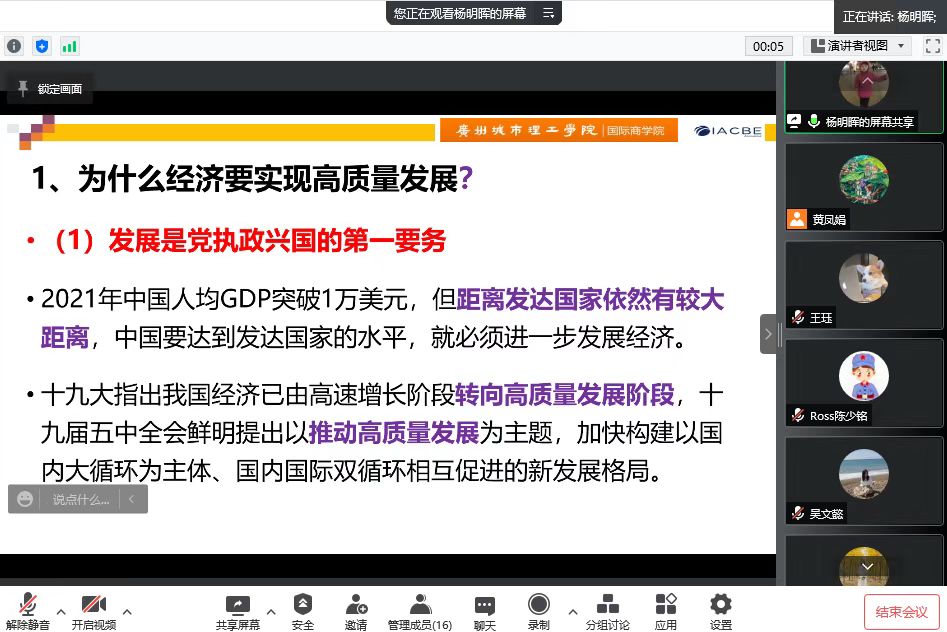
Task: Open the 聊天 chat panel
Action: point(484,609)
